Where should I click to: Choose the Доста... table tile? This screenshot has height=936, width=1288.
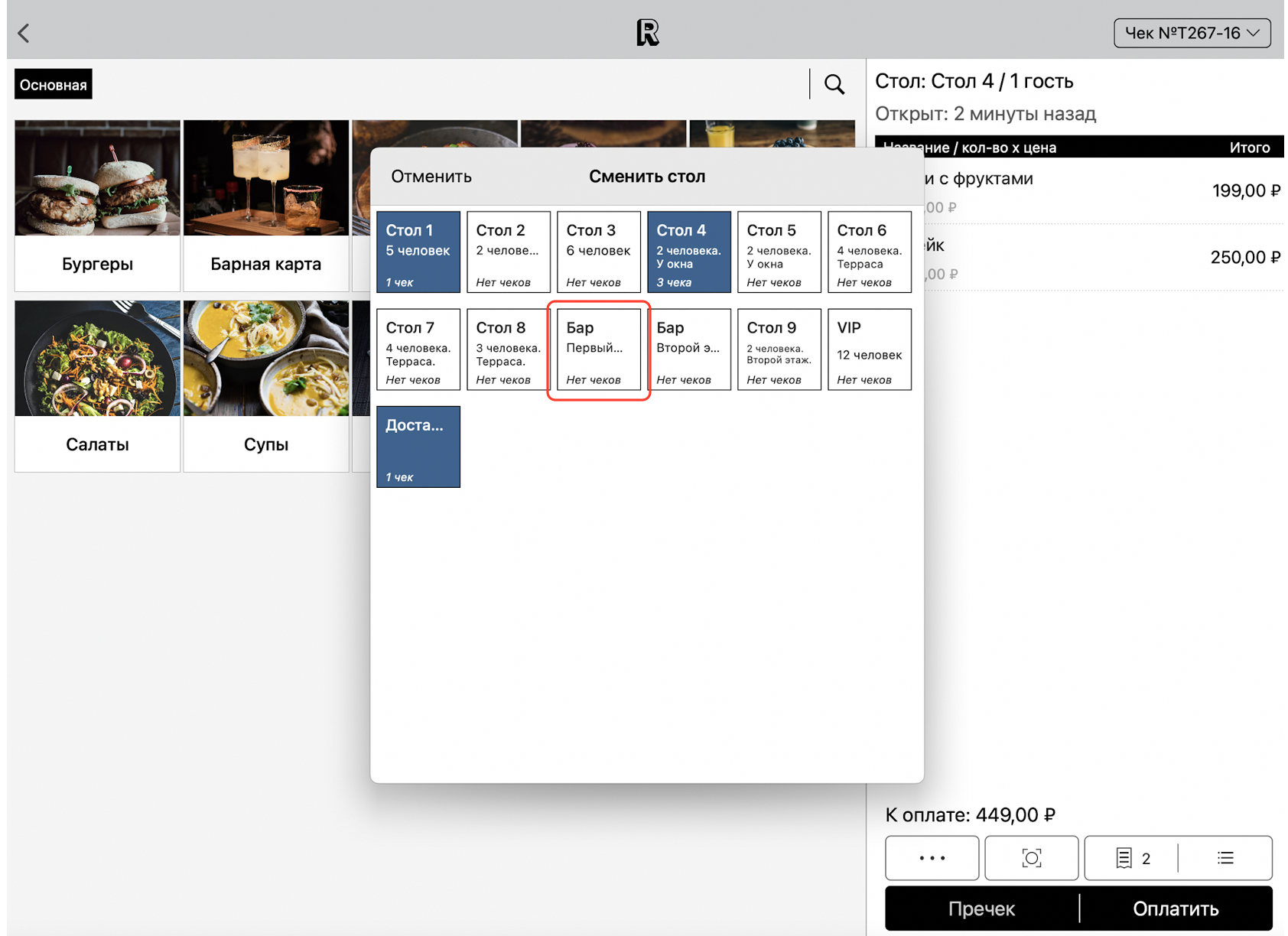point(418,447)
